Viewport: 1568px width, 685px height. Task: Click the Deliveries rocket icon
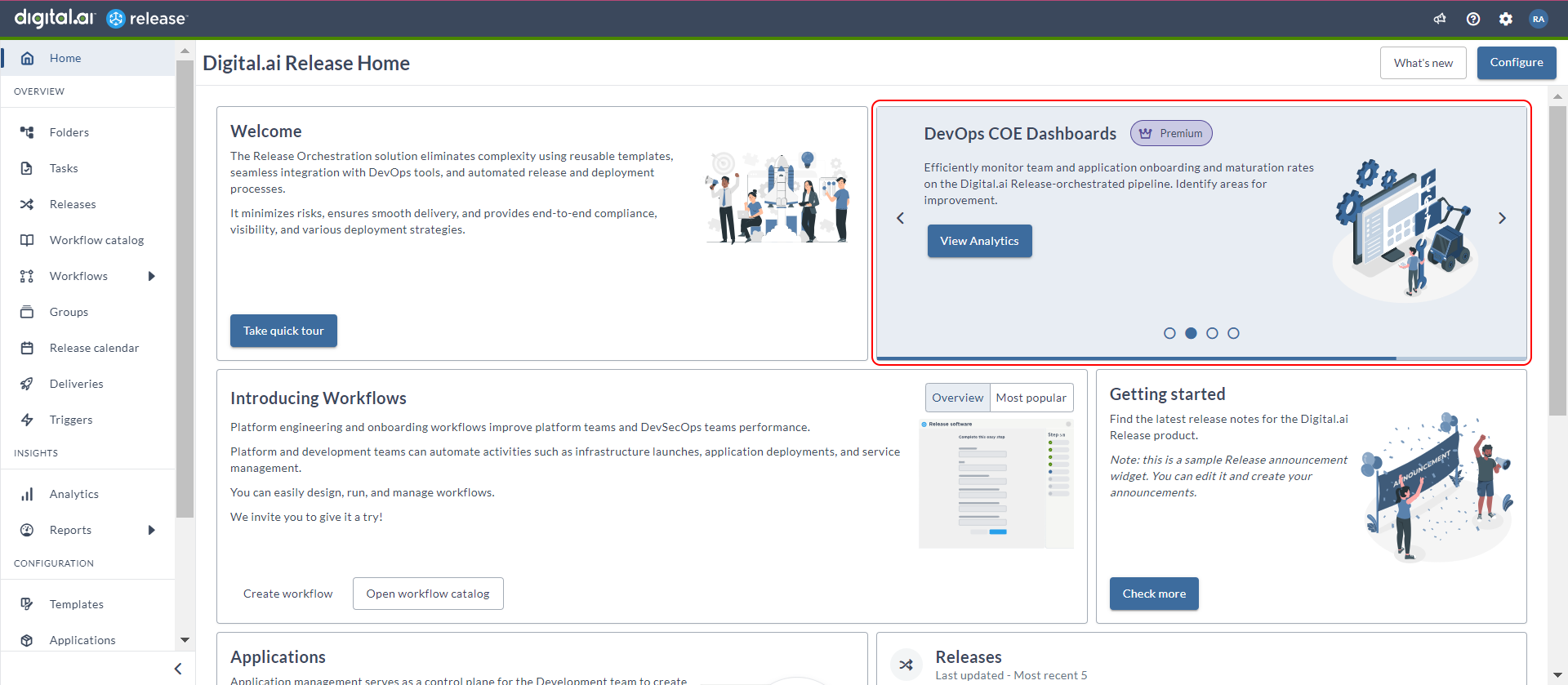click(27, 384)
